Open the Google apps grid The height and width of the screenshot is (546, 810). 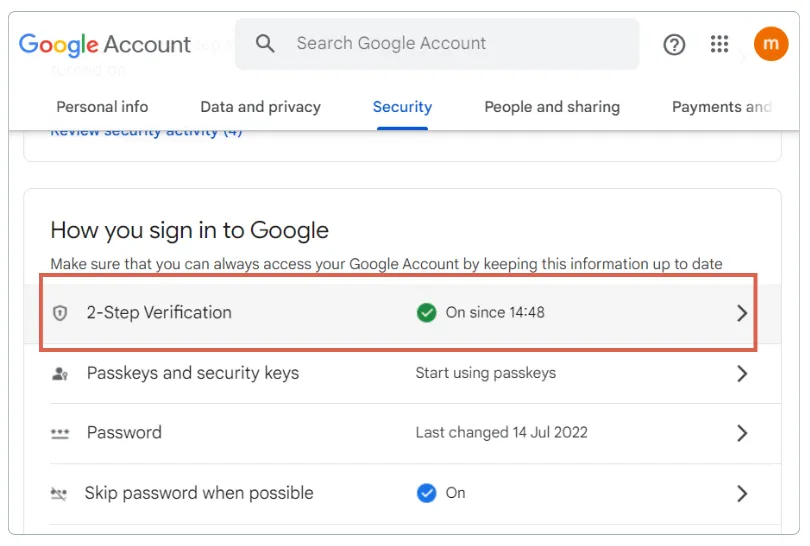point(719,44)
